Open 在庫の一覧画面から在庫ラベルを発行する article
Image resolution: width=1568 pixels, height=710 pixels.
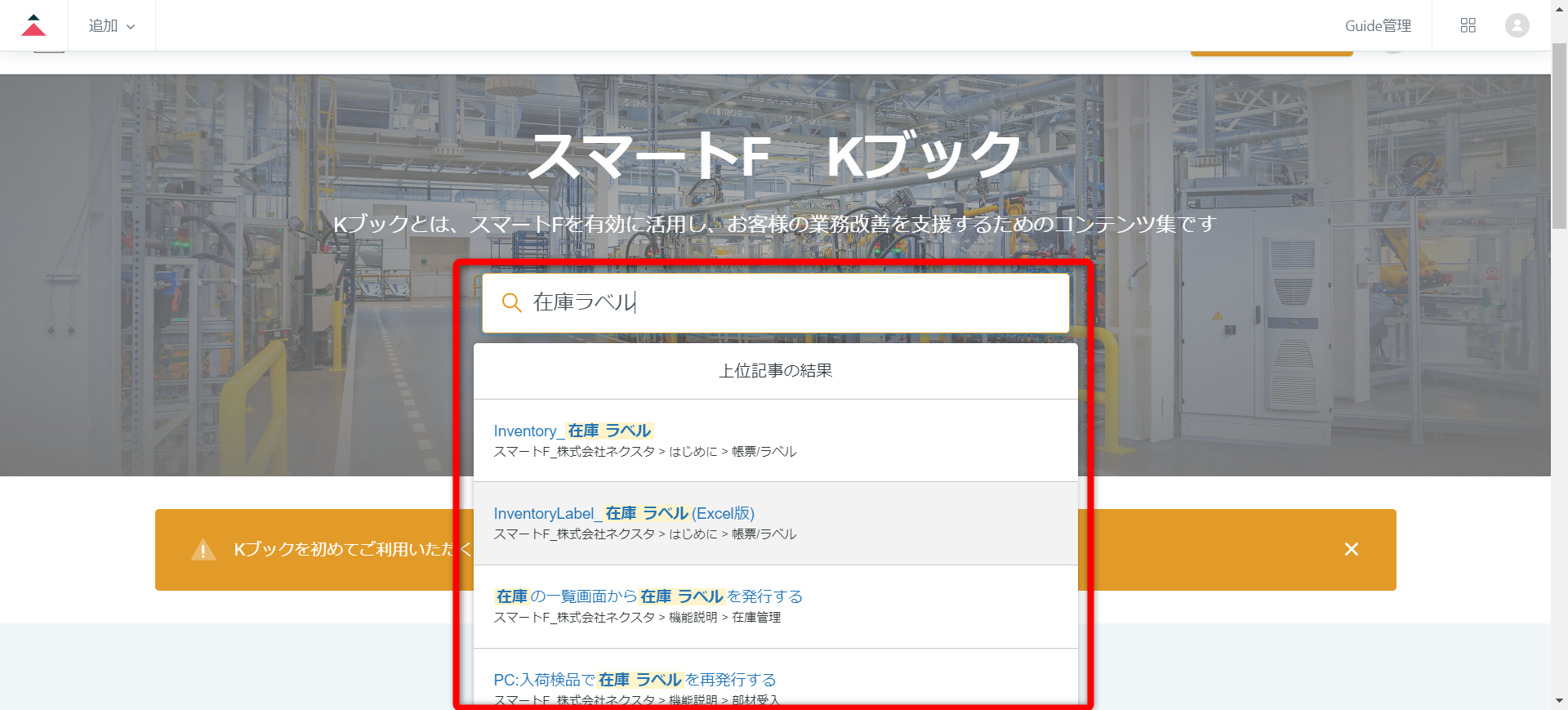648,596
